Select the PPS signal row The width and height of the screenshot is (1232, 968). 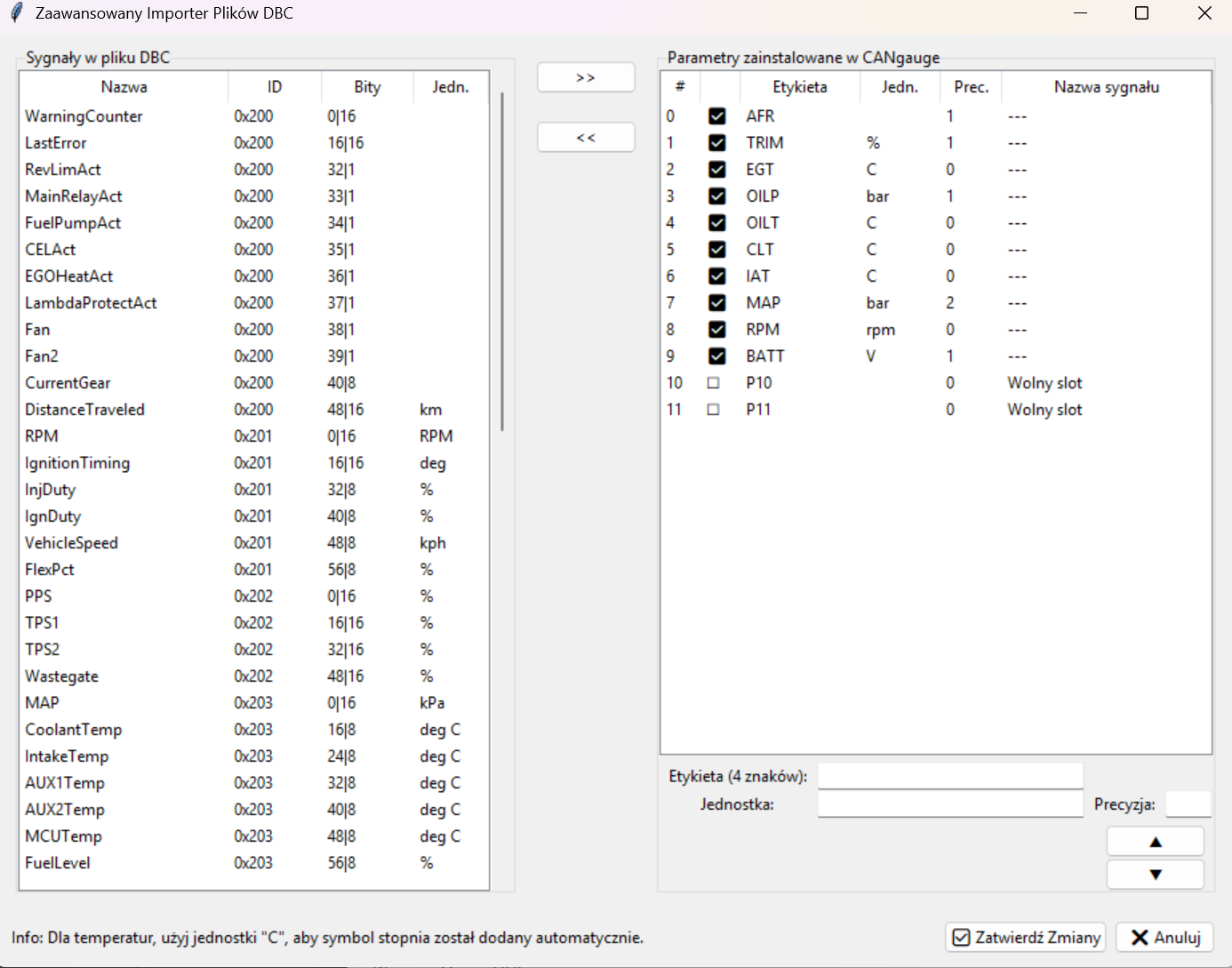pyautogui.click(x=254, y=596)
